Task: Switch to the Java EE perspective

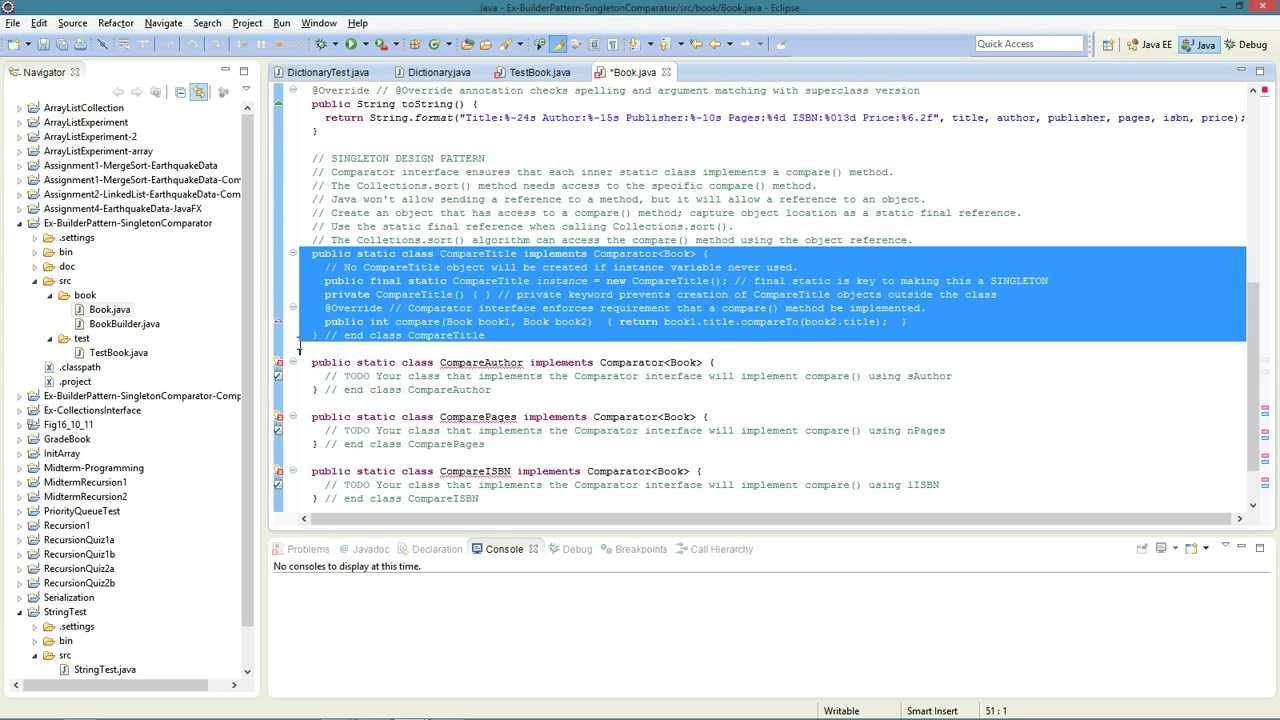Action: point(1150,44)
